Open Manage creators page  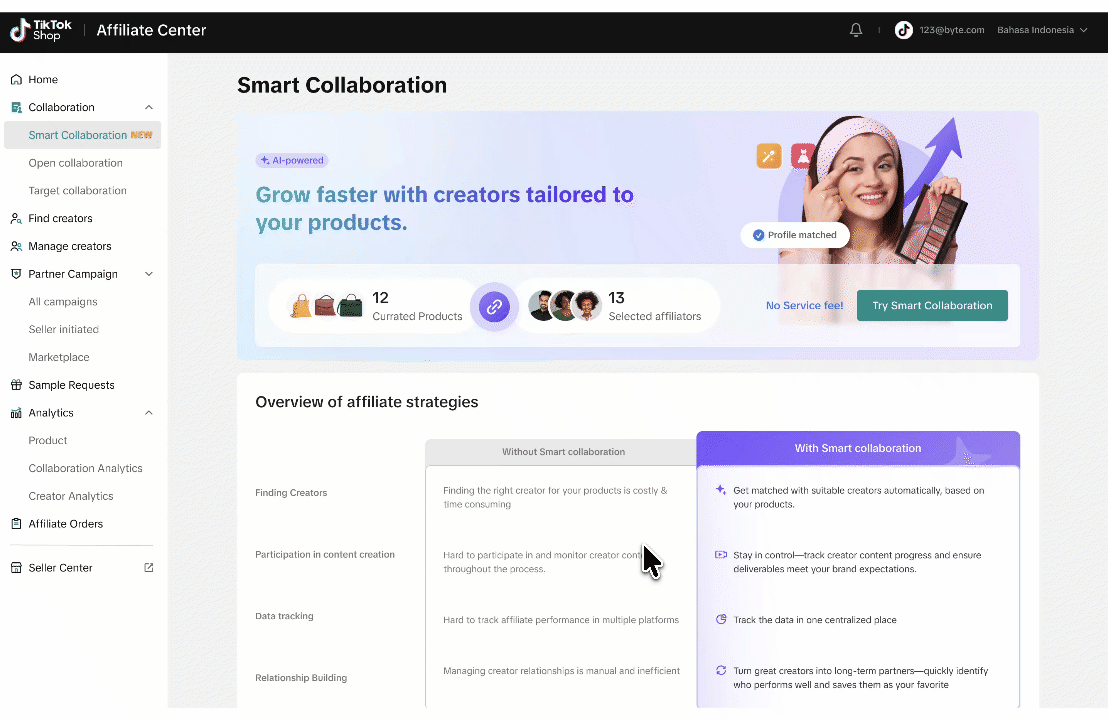[70, 247]
